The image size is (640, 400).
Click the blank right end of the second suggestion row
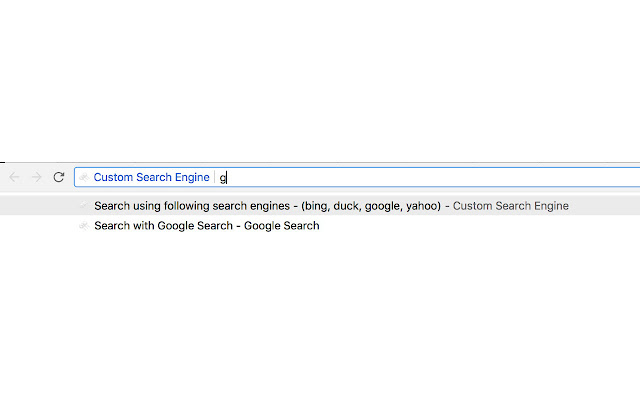coord(500,226)
